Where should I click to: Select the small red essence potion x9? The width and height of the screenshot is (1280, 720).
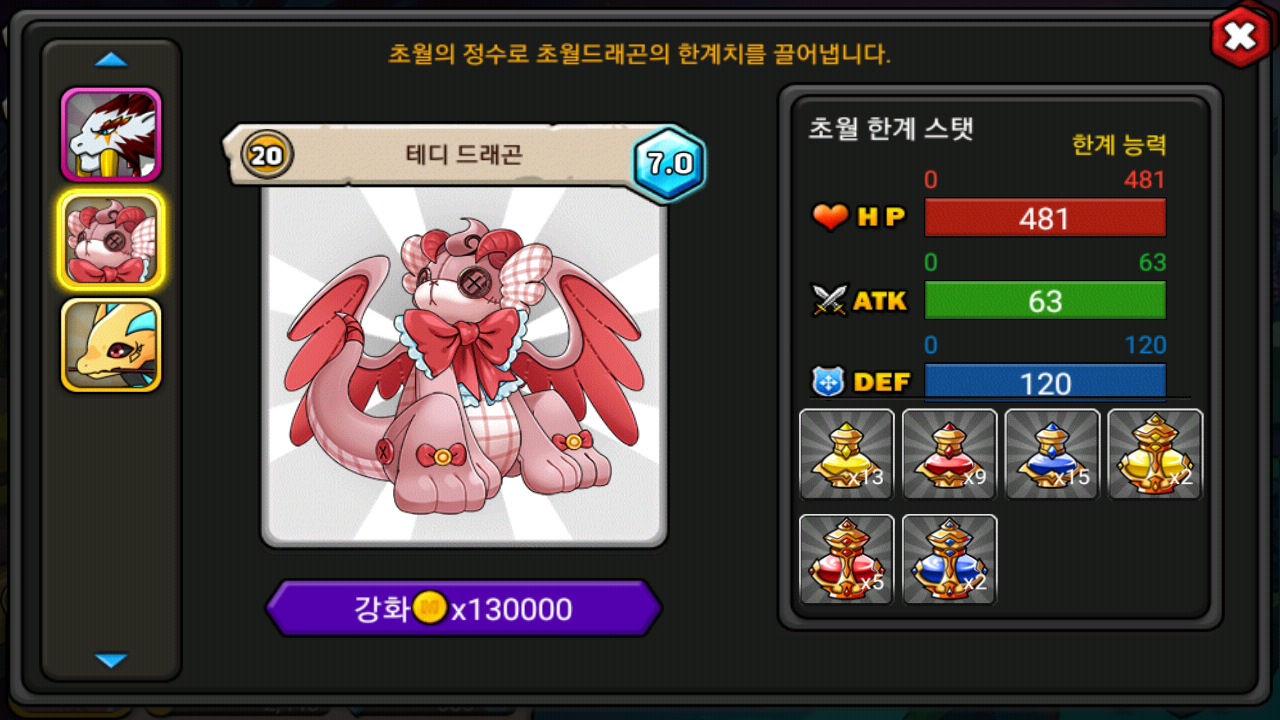coord(950,454)
